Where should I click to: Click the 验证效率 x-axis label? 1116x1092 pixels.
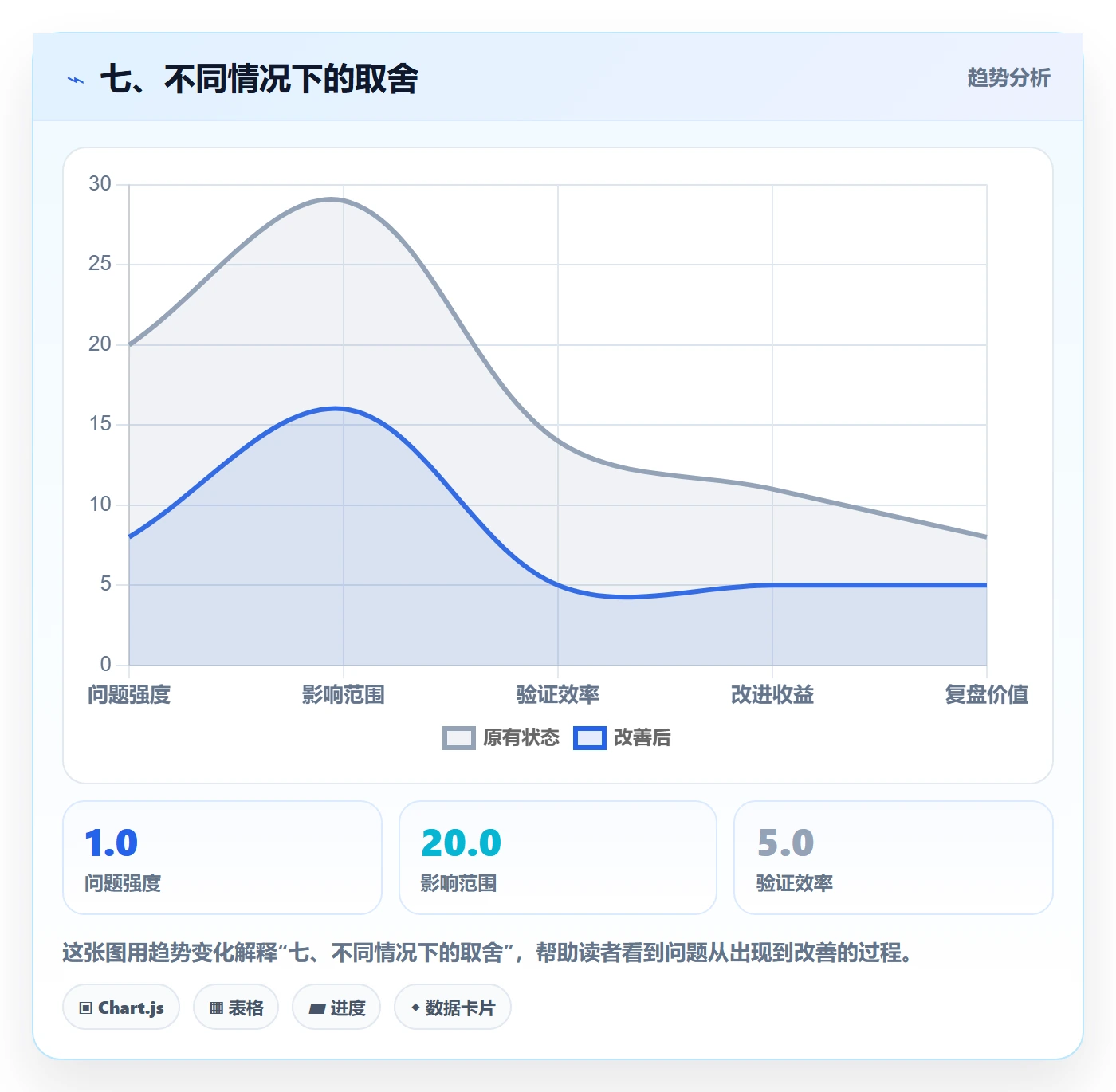pos(558,695)
